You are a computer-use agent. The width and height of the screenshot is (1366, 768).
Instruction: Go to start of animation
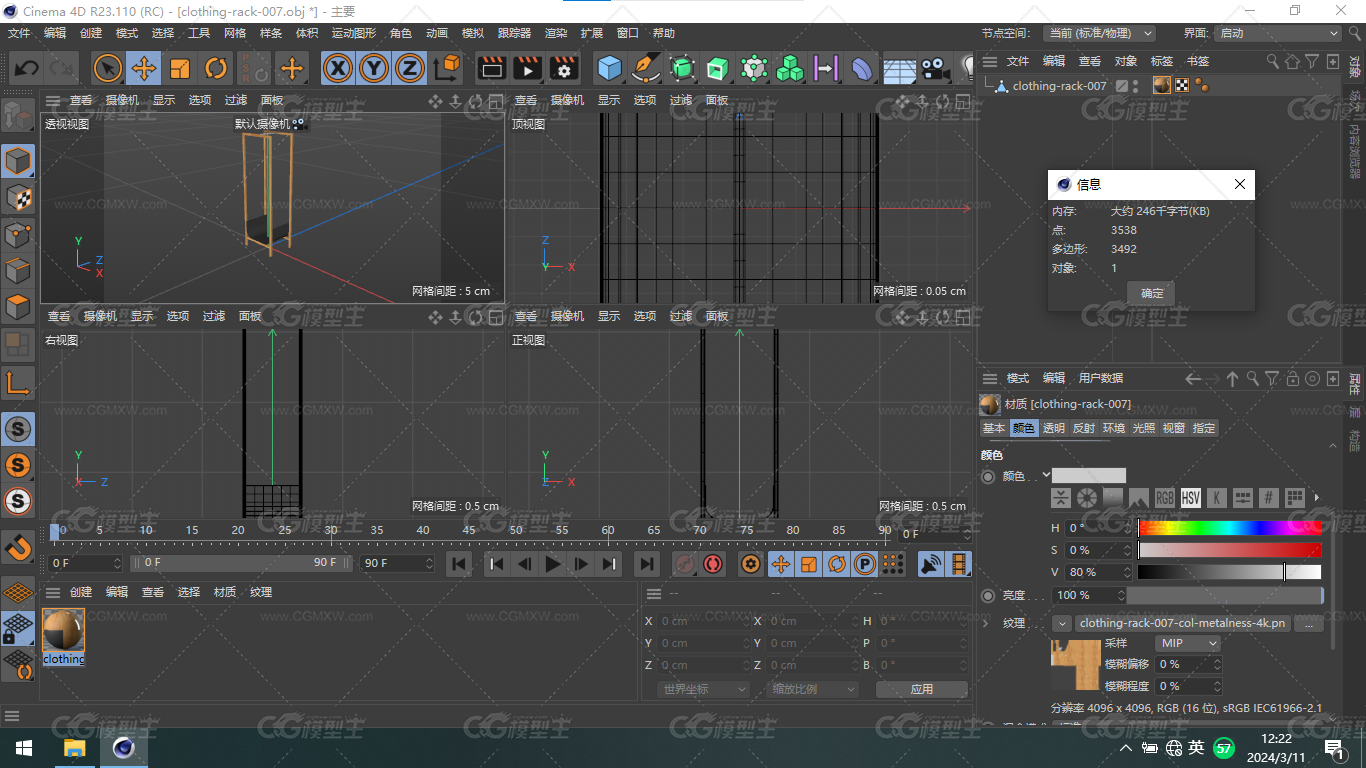(459, 564)
